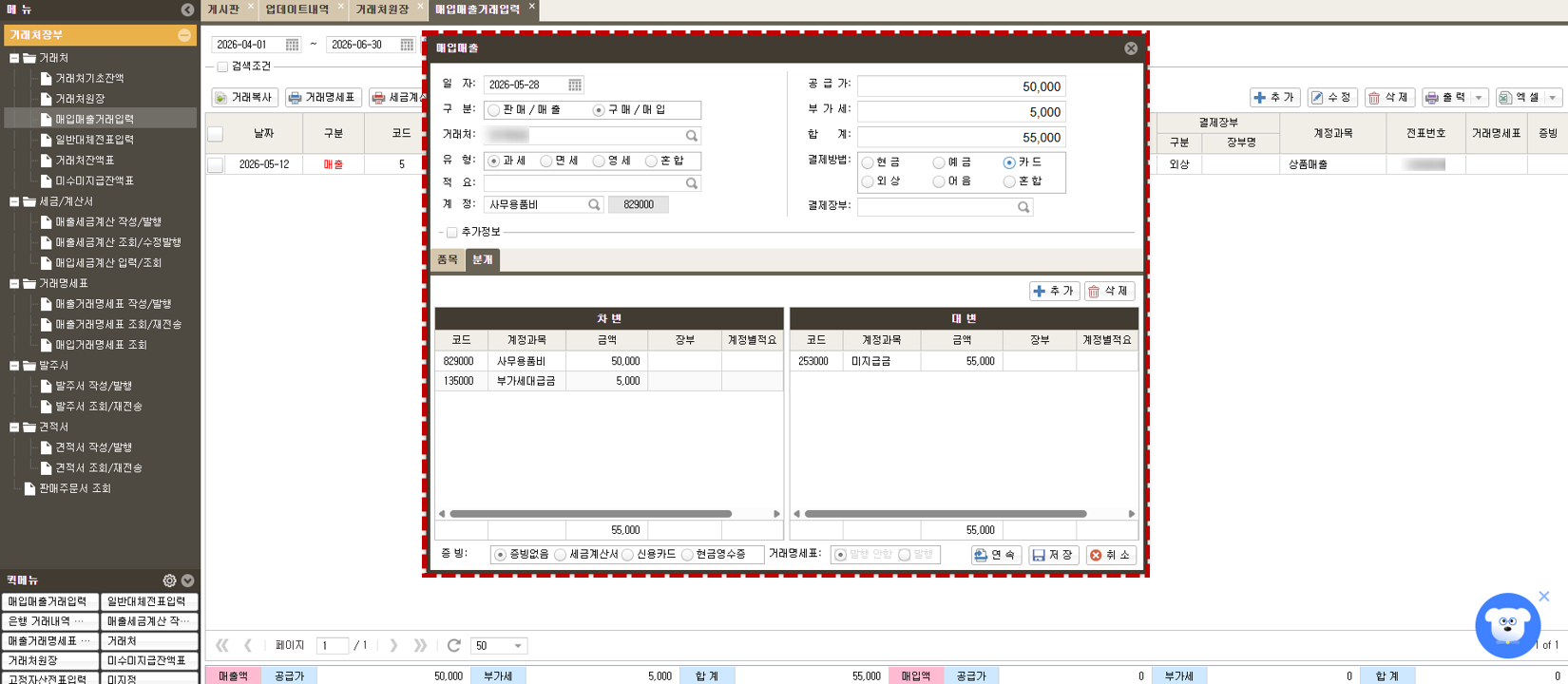Click 삭제 button in 분개 tab

1109,291
